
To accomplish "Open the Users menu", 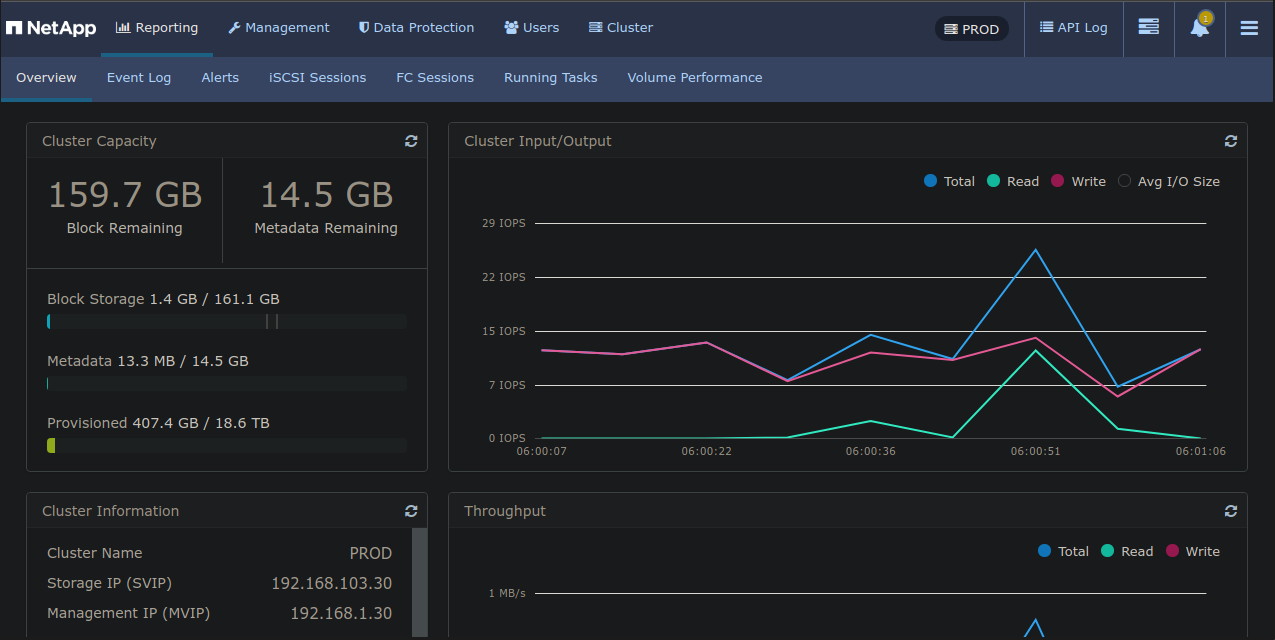I will coord(531,28).
